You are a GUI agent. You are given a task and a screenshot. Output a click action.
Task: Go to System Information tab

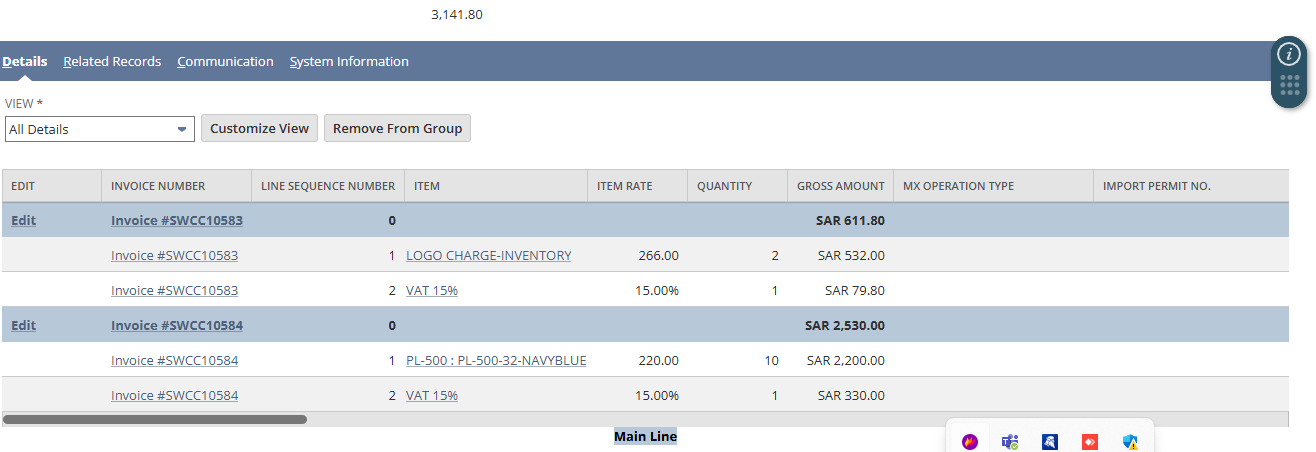pyautogui.click(x=349, y=62)
